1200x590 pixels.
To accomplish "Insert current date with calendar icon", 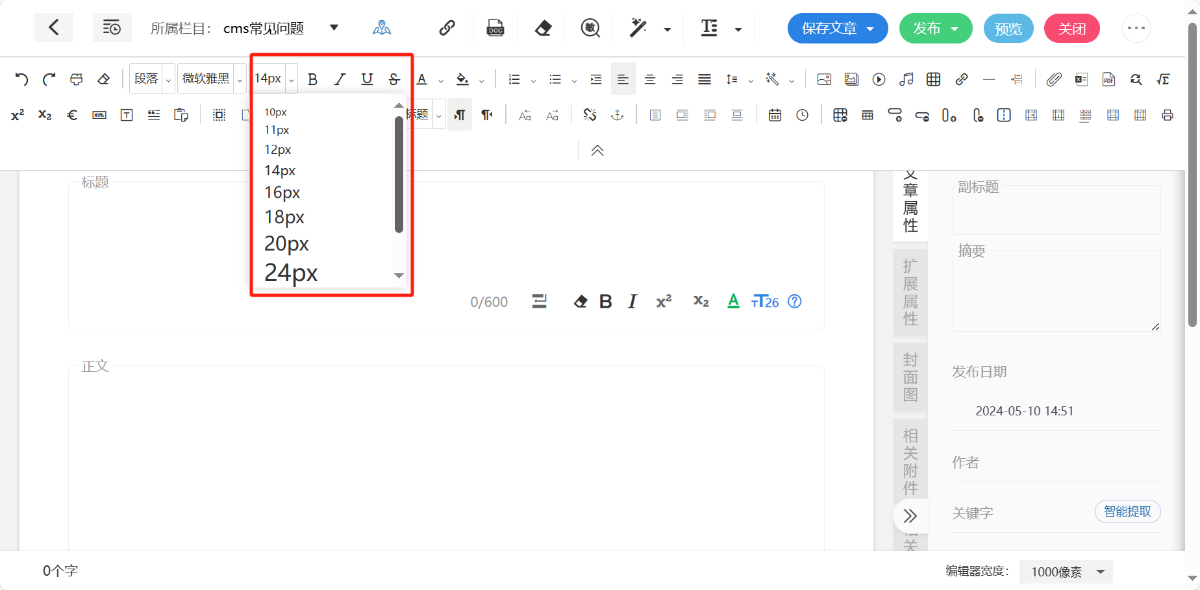I will [x=774, y=115].
